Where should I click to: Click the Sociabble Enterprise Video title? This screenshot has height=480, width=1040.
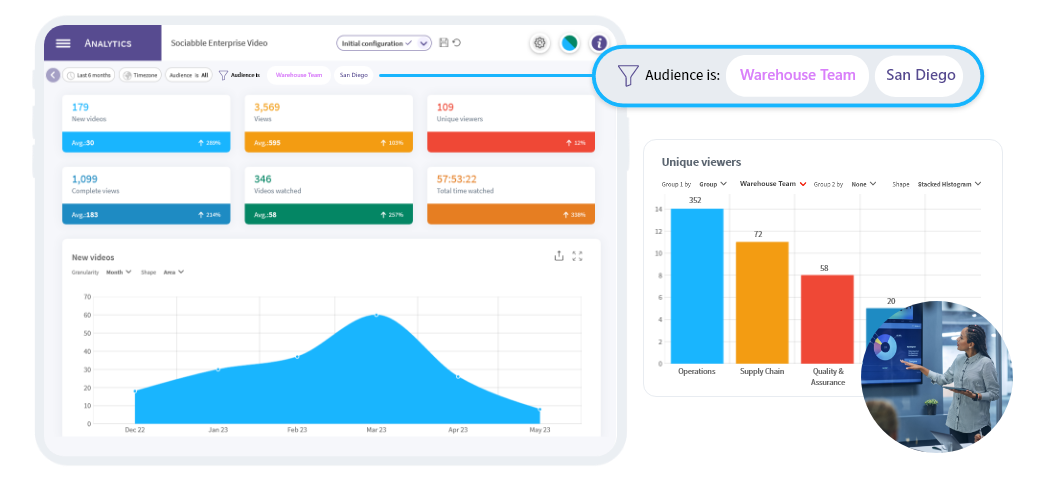tap(220, 43)
